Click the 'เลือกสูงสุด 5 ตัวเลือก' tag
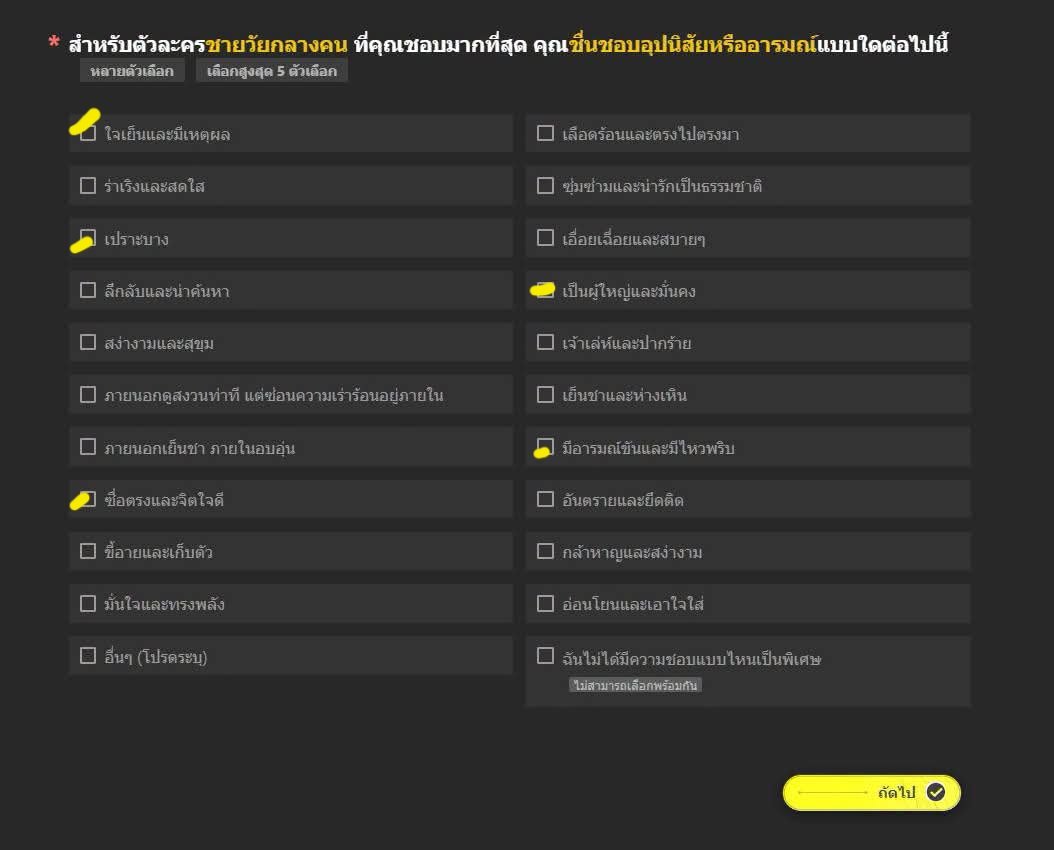Viewport: 1054px width, 850px height. (x=272, y=71)
